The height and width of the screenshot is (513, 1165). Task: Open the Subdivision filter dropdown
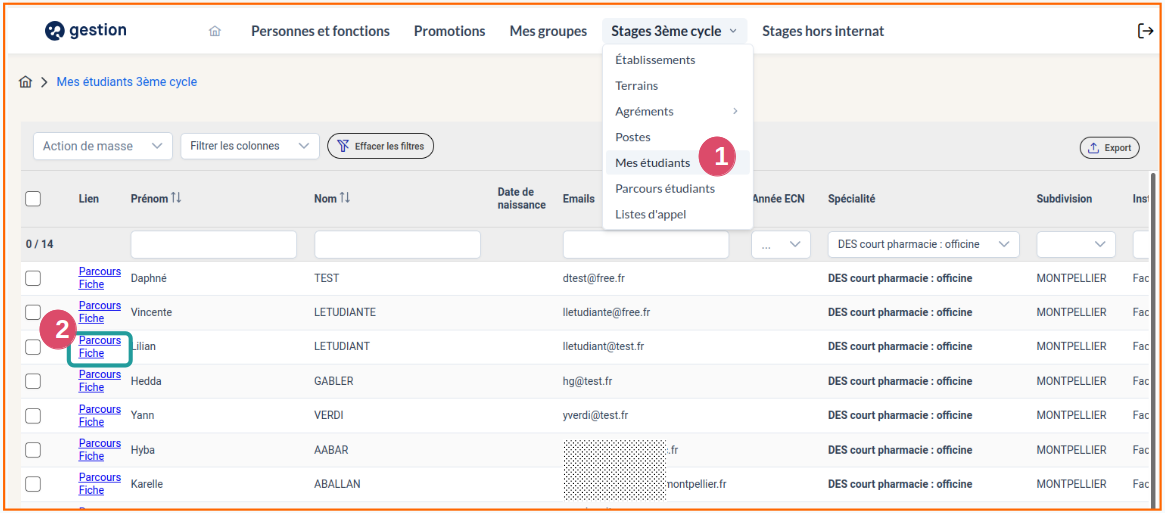[1076, 244]
